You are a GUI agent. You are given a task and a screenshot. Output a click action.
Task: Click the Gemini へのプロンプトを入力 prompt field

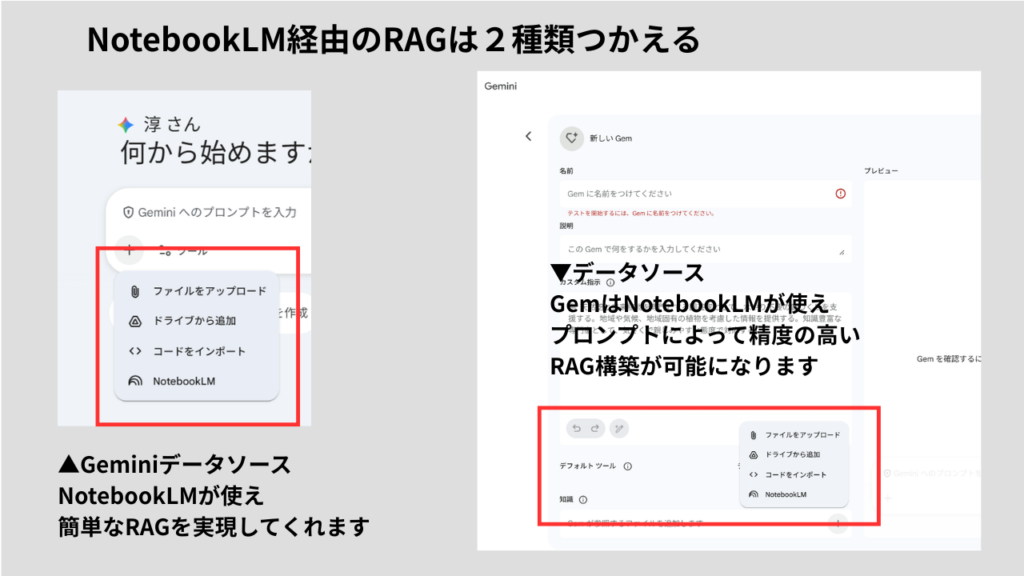tap(215, 213)
